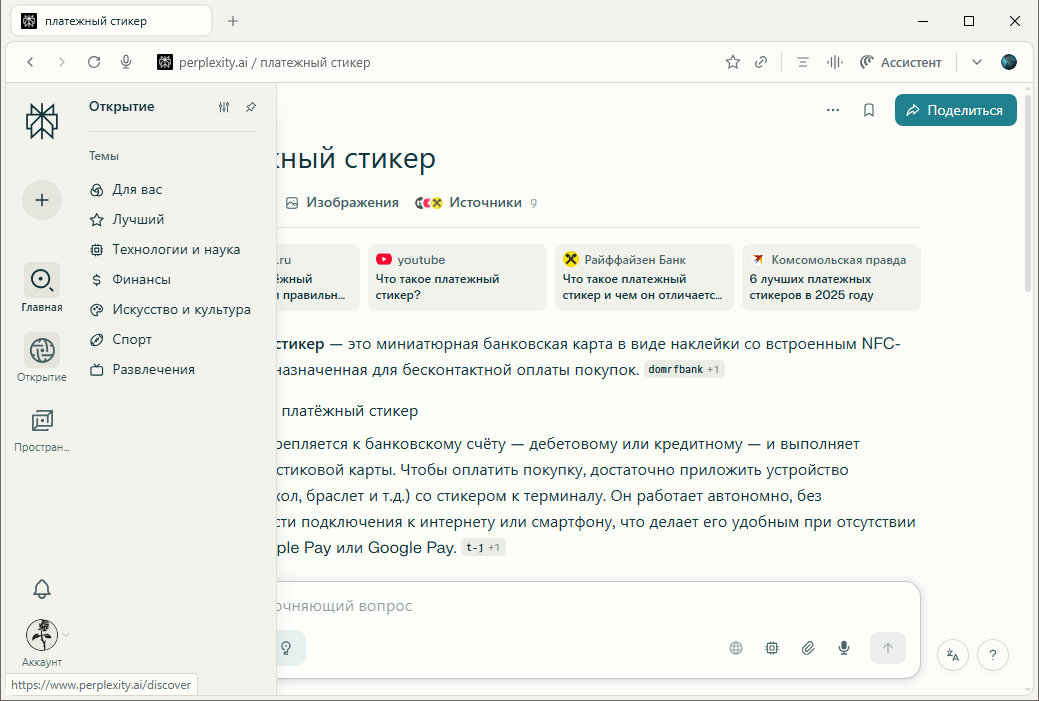The image size is (1039, 701).
Task: Start a new thread with plus button
Action: pos(42,200)
